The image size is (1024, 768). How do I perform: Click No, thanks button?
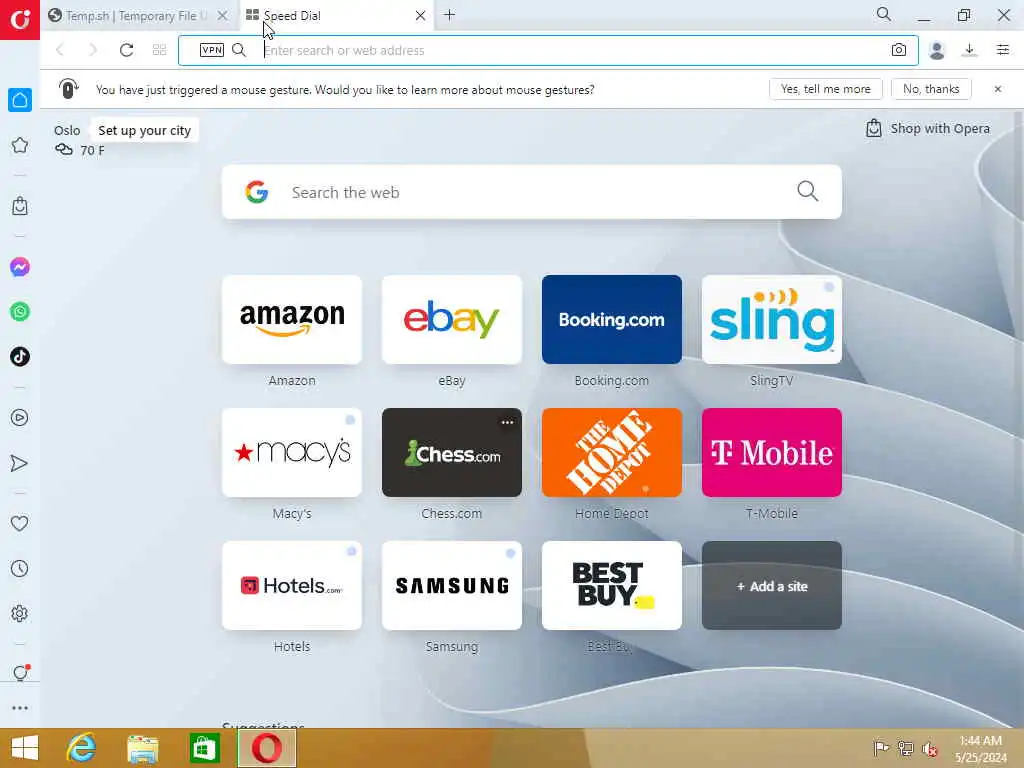click(x=931, y=89)
